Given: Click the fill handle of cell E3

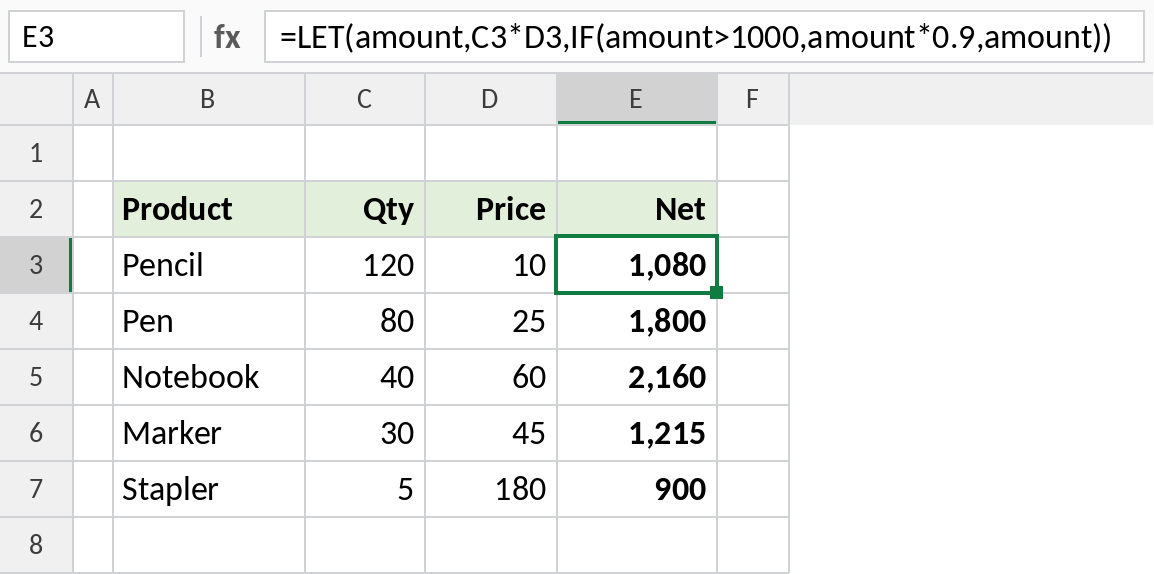Looking at the screenshot, I should (717, 293).
